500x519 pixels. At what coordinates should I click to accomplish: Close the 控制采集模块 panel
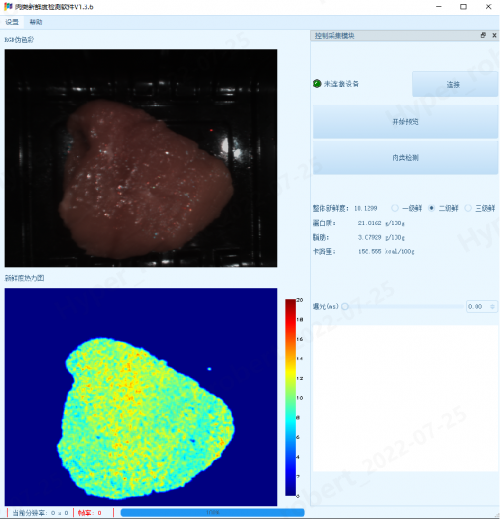point(494,35)
